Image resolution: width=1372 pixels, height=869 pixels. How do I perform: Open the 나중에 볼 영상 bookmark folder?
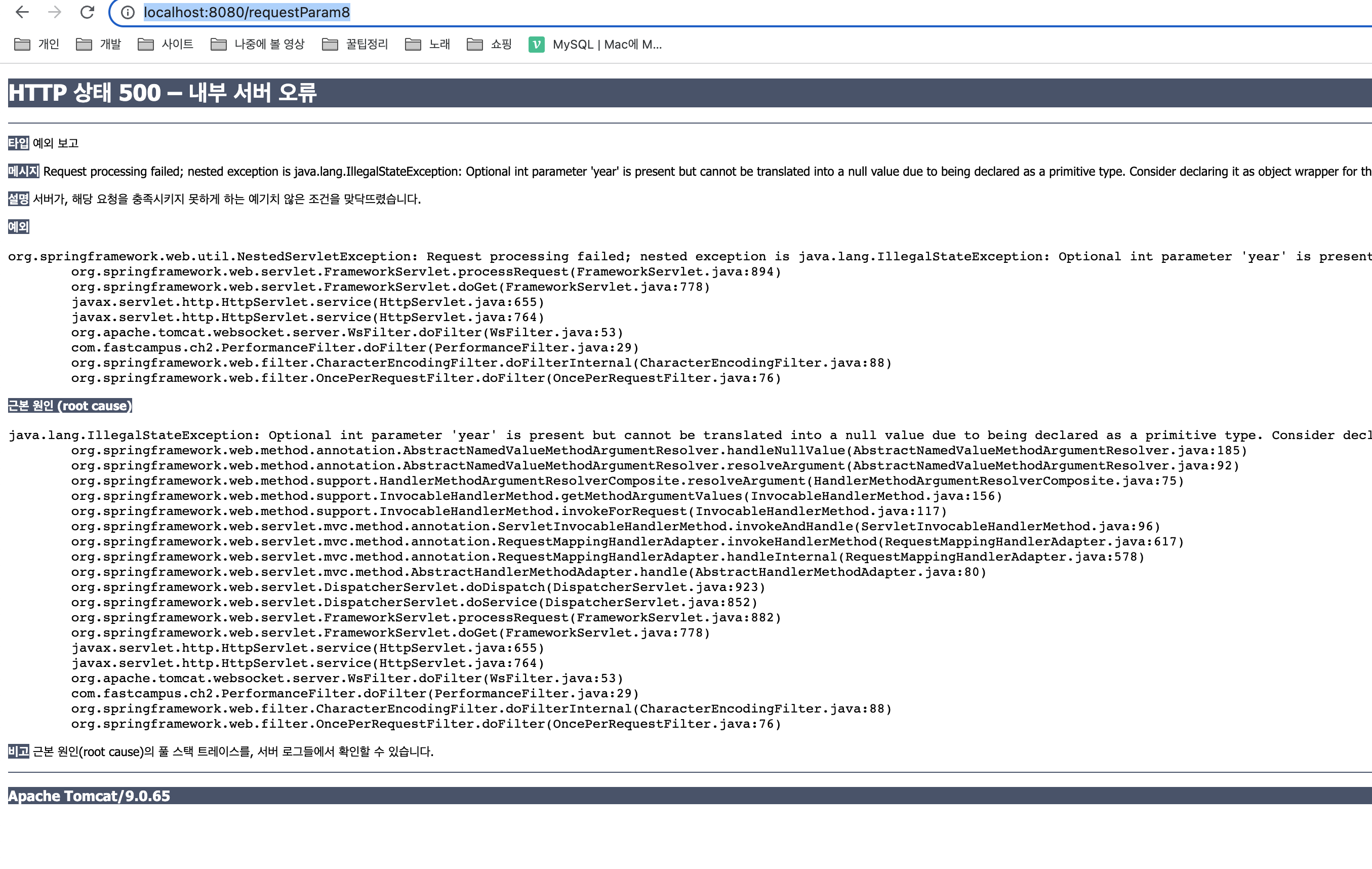(258, 45)
